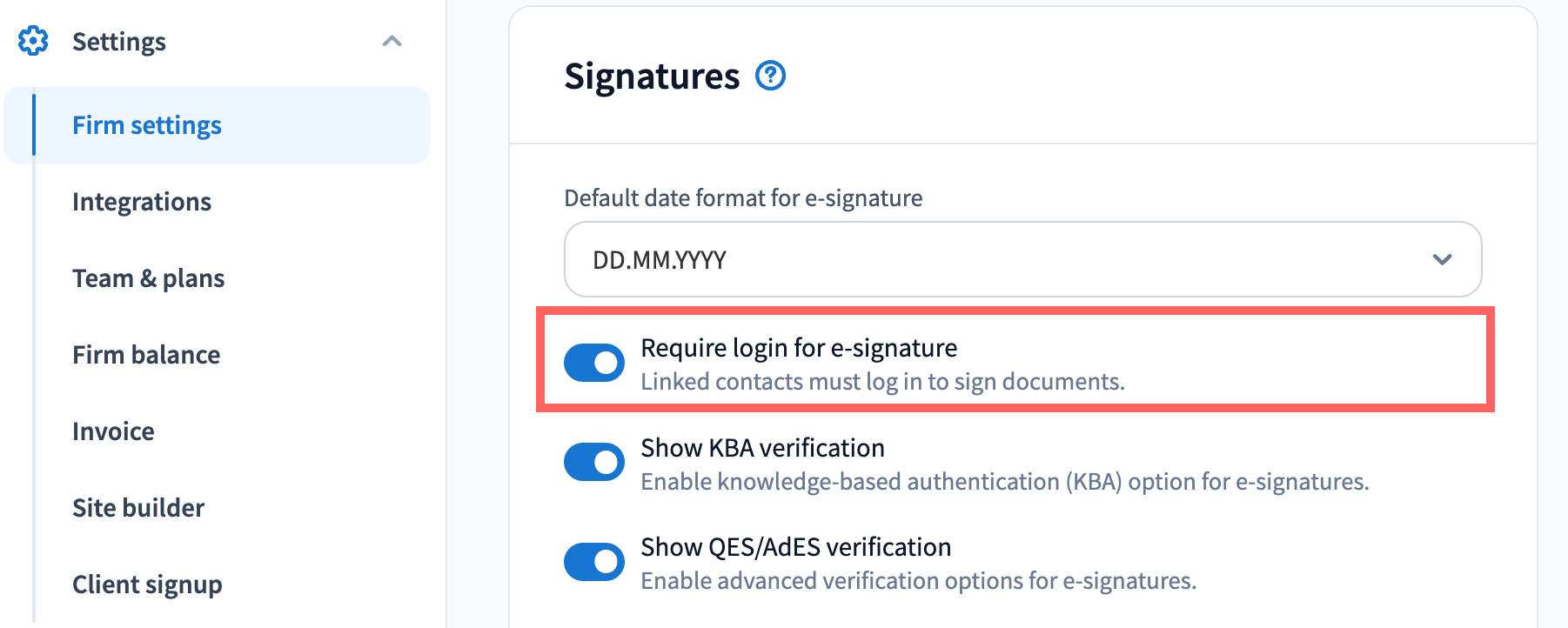Screen dimensions: 1568x628
Task: Click the Signatures section heading
Action: [652, 77]
